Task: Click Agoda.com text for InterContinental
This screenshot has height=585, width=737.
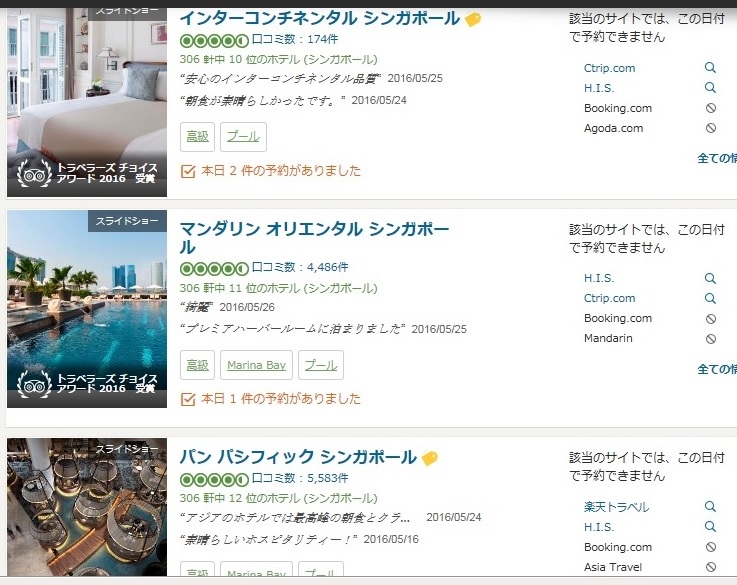Action: tap(613, 128)
